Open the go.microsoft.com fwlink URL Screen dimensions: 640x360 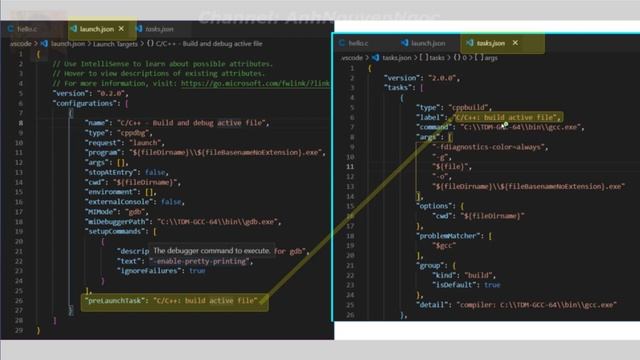[255, 83]
